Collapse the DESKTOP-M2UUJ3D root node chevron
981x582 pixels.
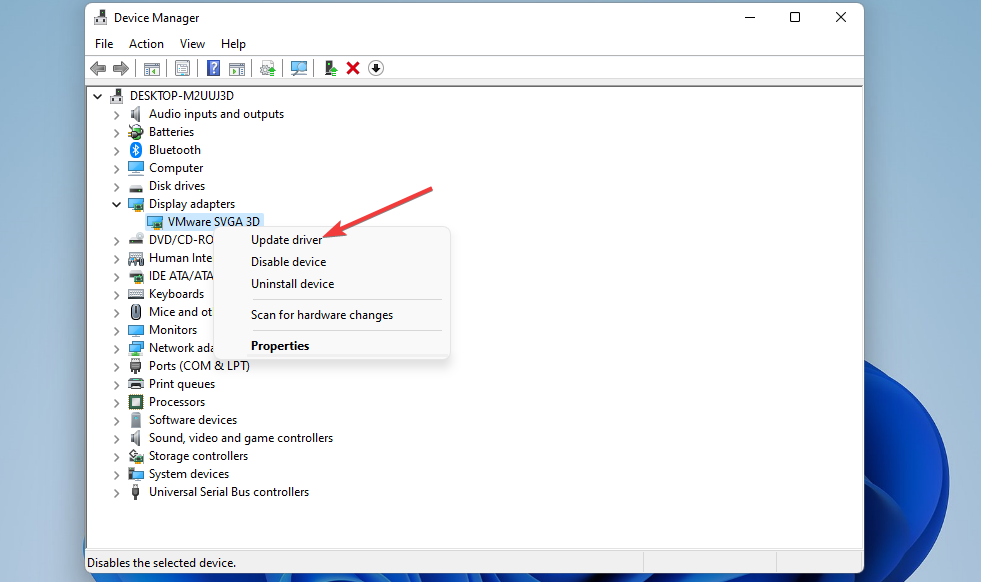[98, 96]
